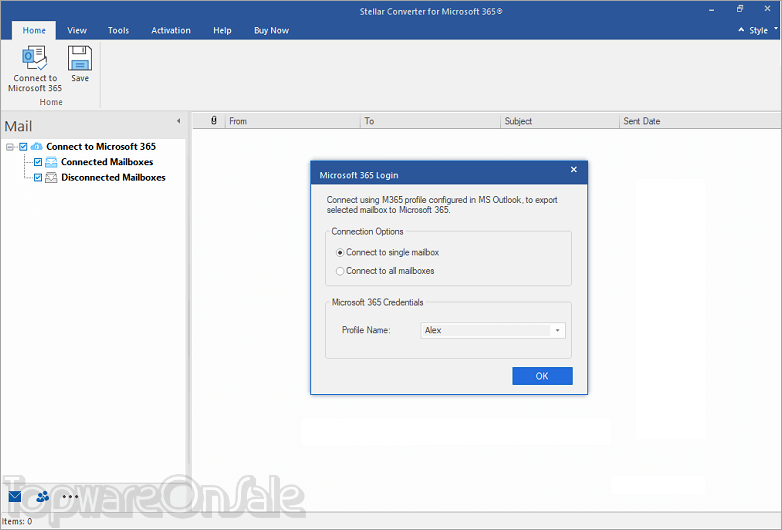Open the Mail view envelope icon

click(x=15, y=496)
